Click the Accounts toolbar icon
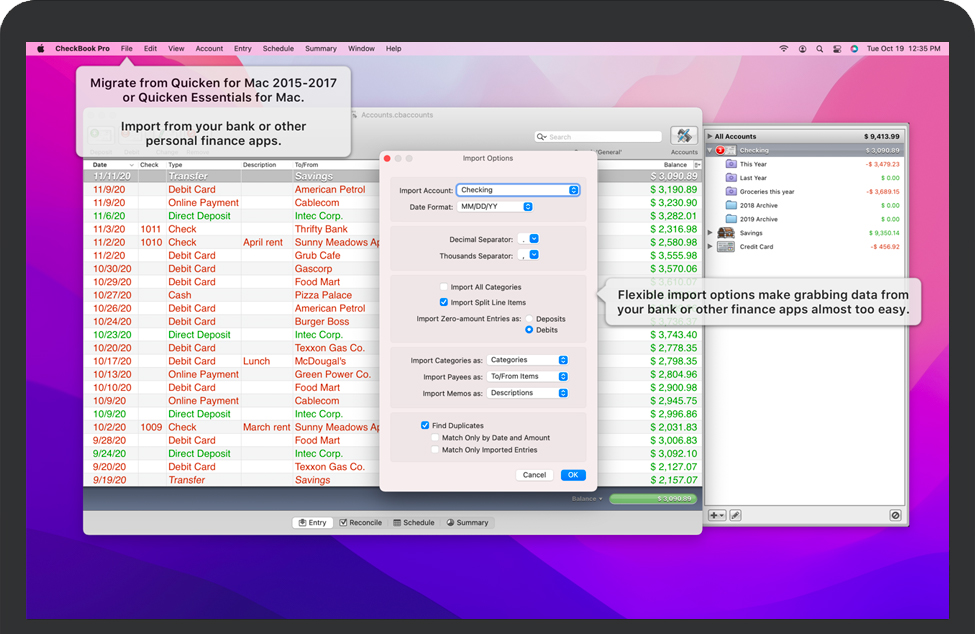Screen dimensions: 975x634 [684, 137]
